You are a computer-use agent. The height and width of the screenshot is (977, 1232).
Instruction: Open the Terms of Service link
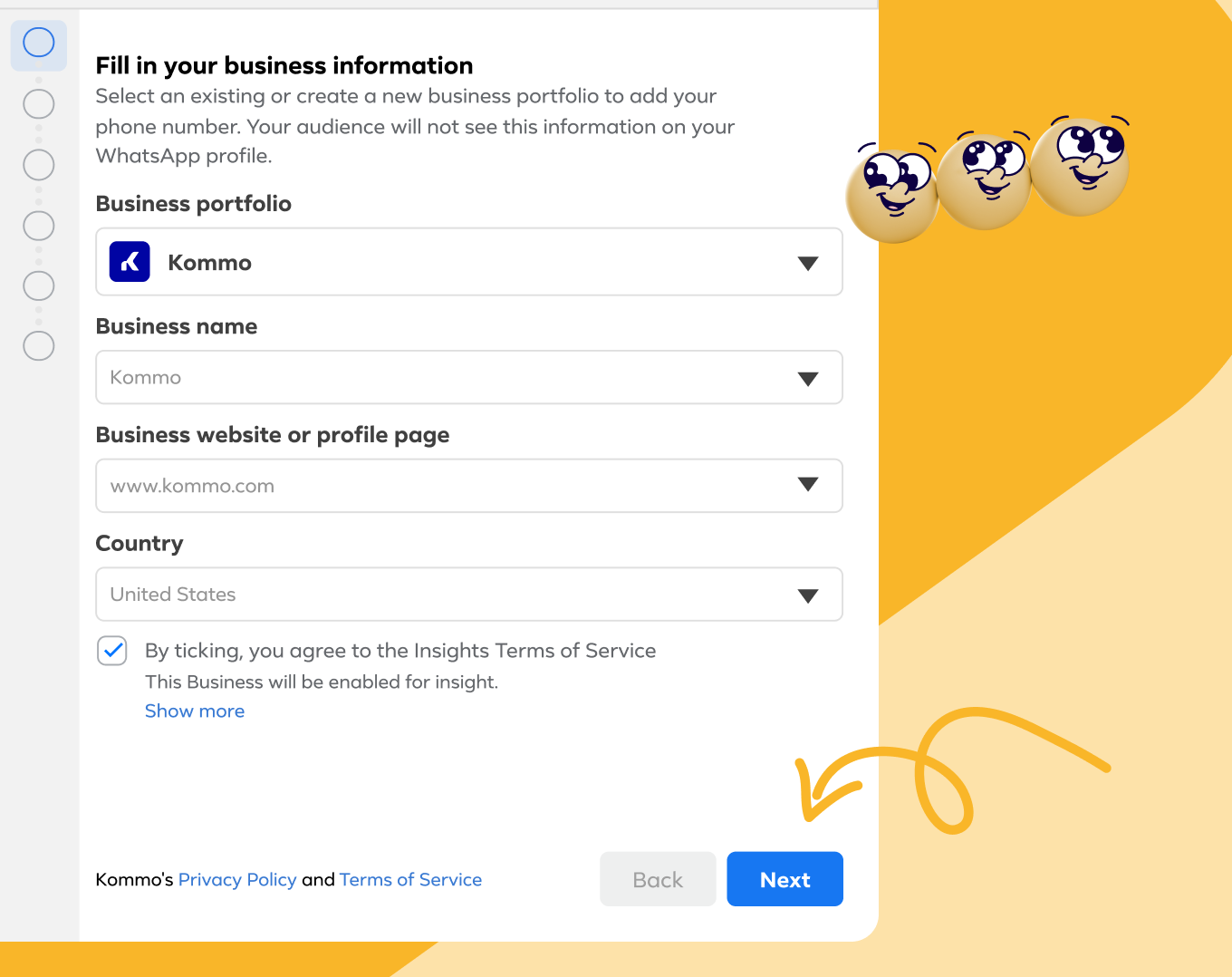click(x=410, y=880)
